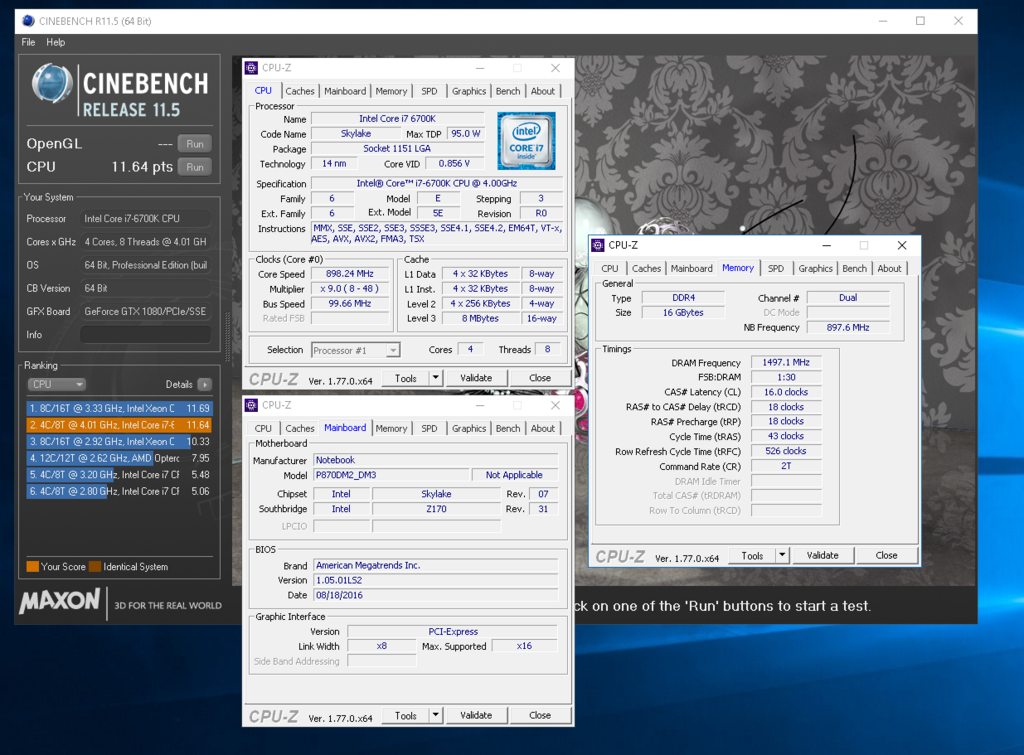Open the Ranking CPU dropdown
Viewport: 1024px width, 755px height.
57,385
